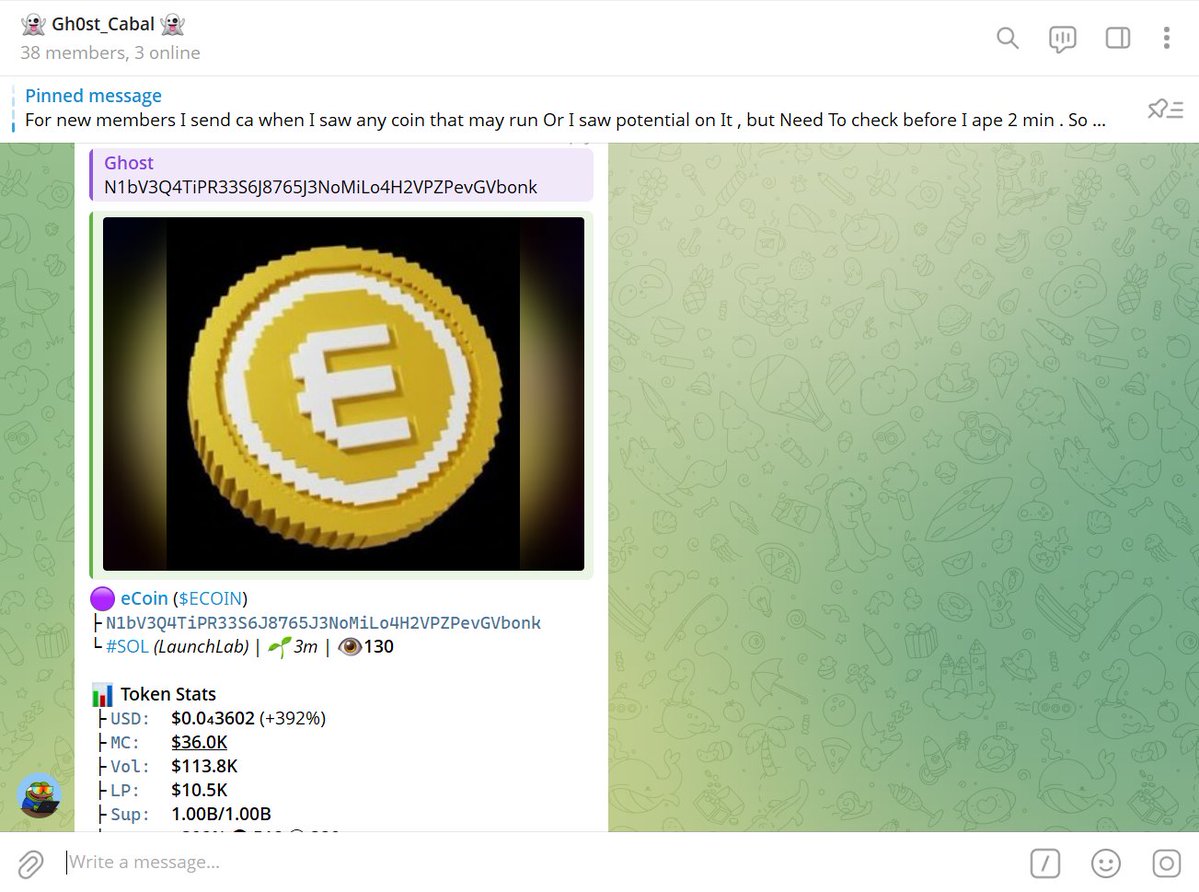Click the $ECOIN ticker link
Viewport: 1199px width, 892px height.
tap(210, 598)
